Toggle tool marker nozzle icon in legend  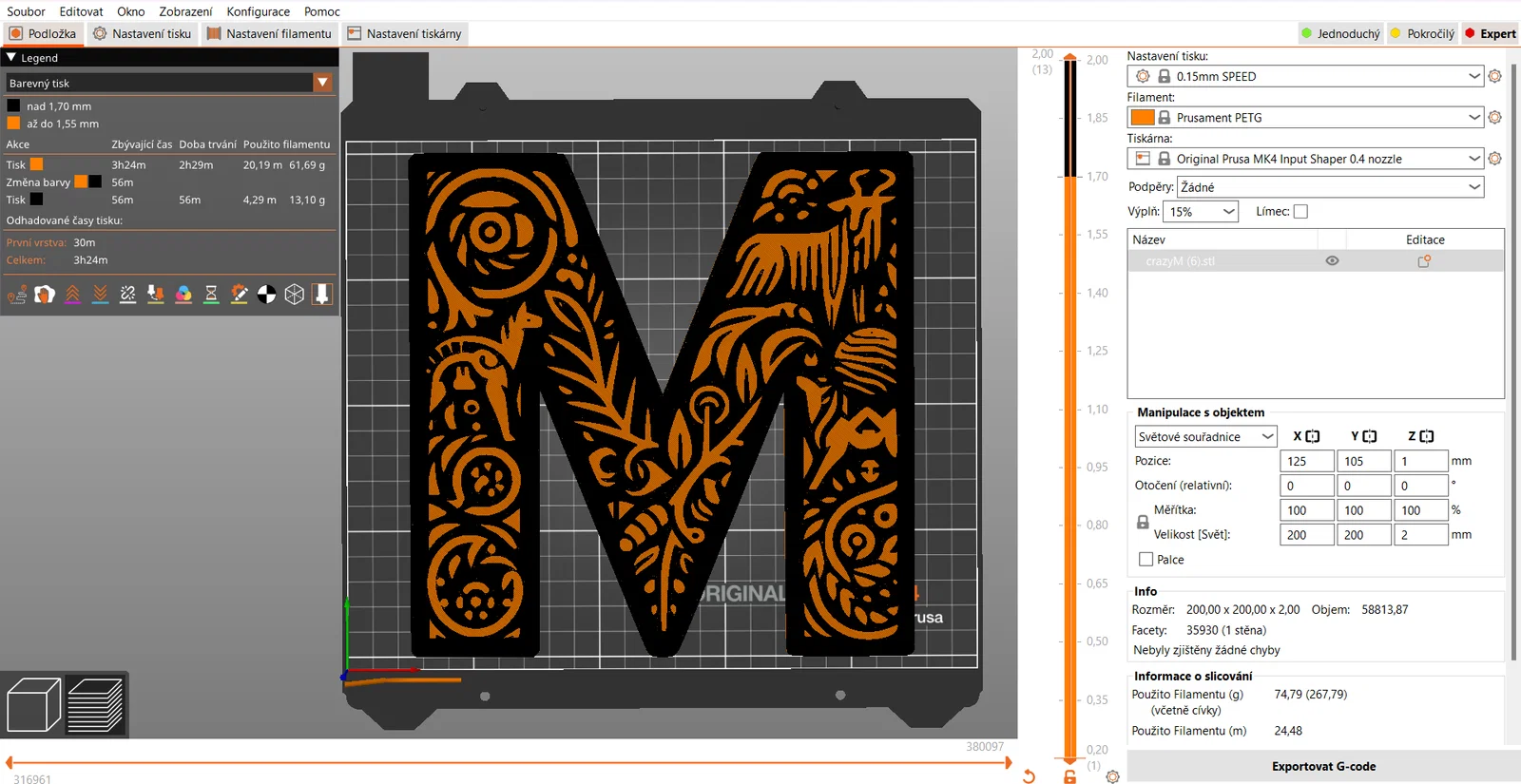322,295
